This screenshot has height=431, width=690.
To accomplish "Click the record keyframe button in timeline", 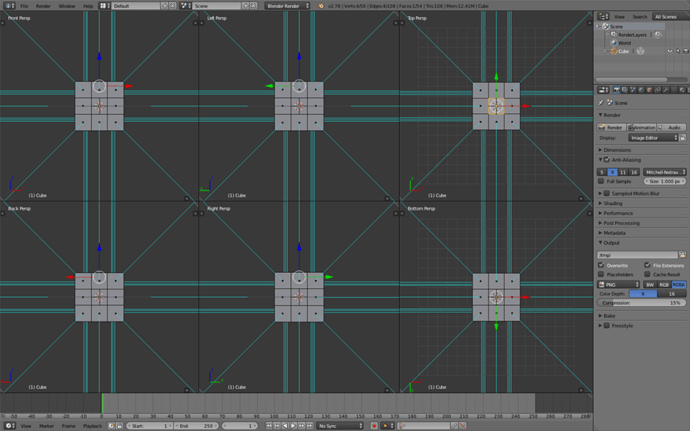I will (x=374, y=425).
